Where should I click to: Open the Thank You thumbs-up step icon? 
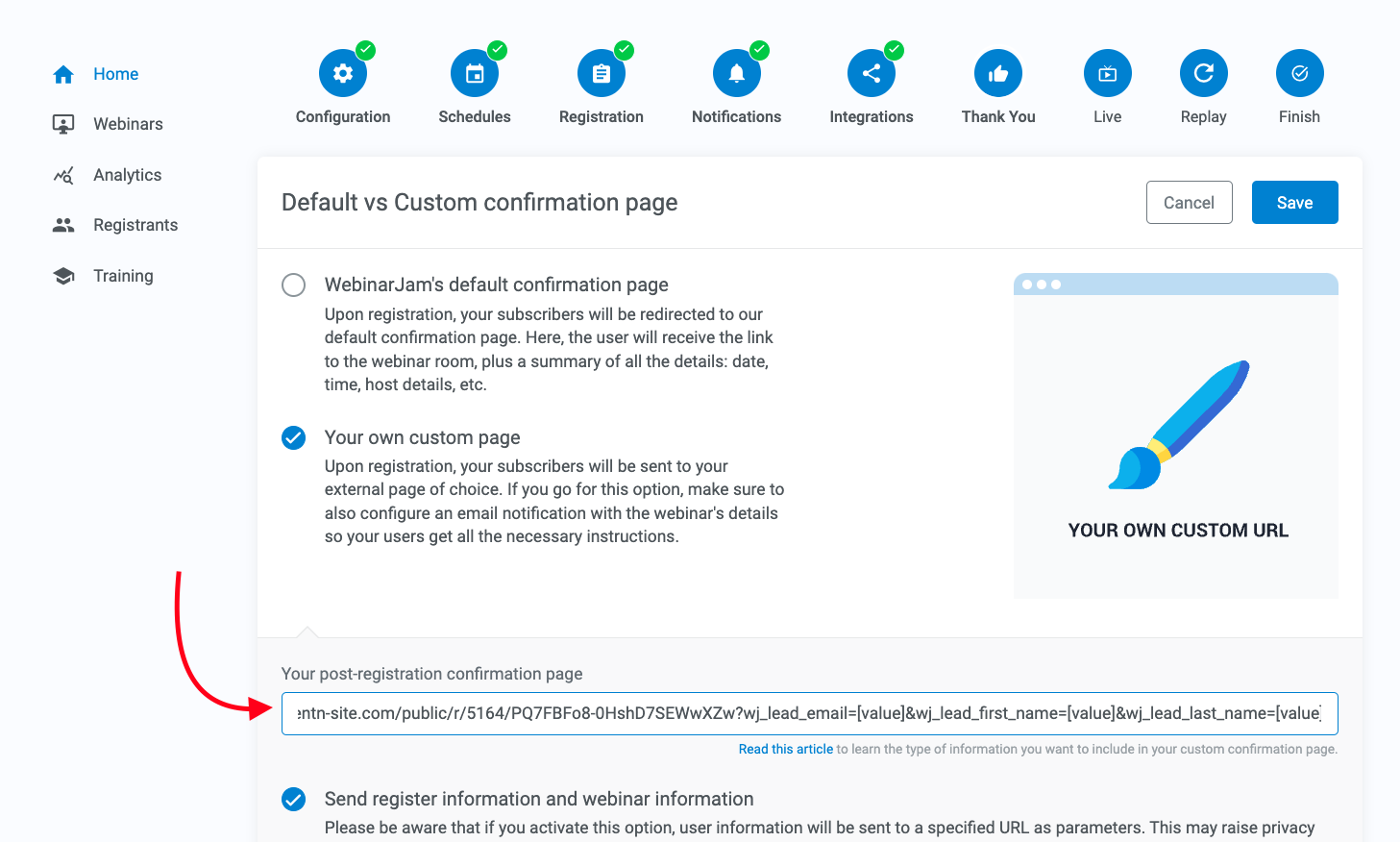(998, 73)
